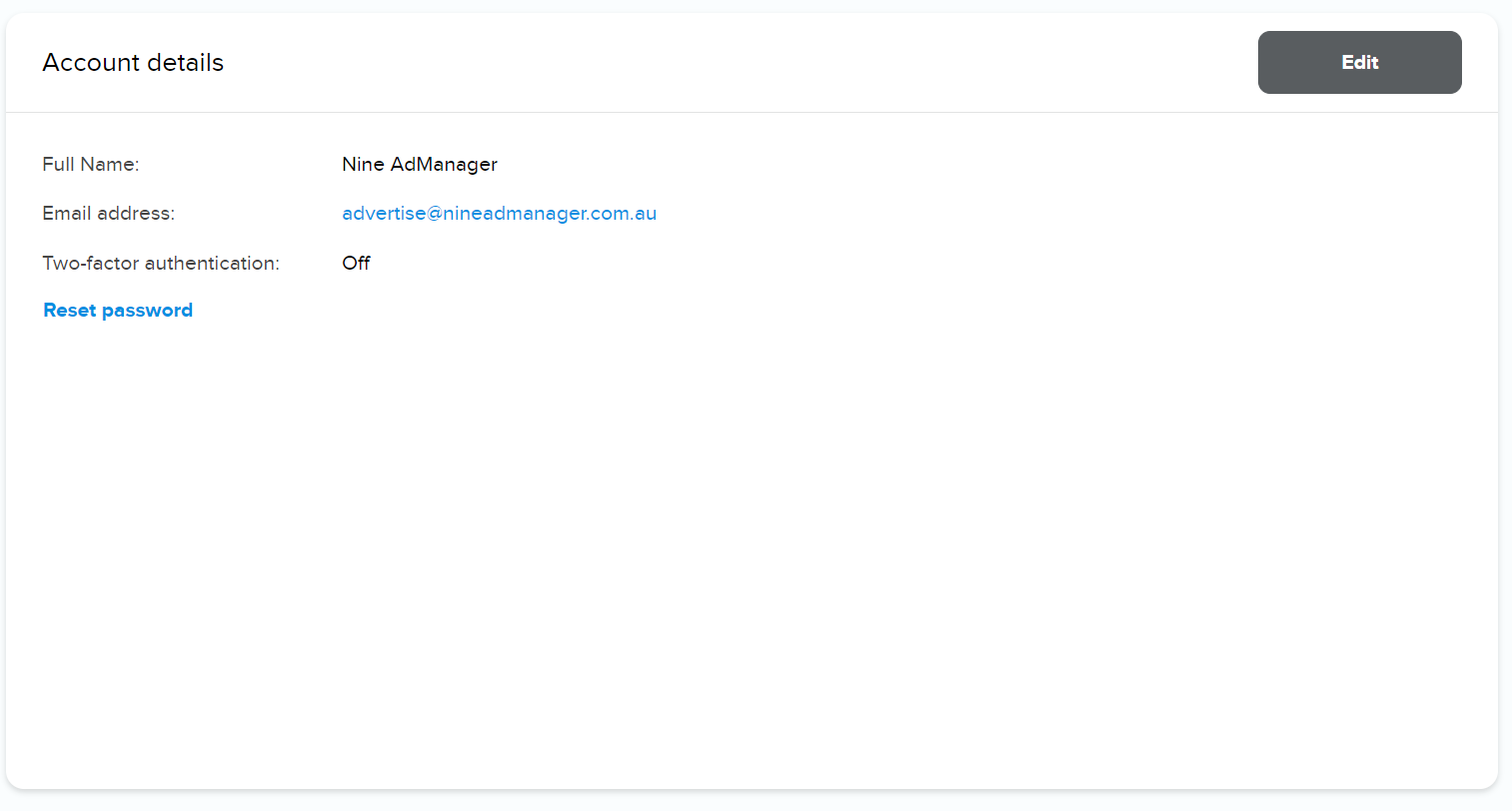
Task: Click the Account details heading
Action: pyautogui.click(x=133, y=62)
